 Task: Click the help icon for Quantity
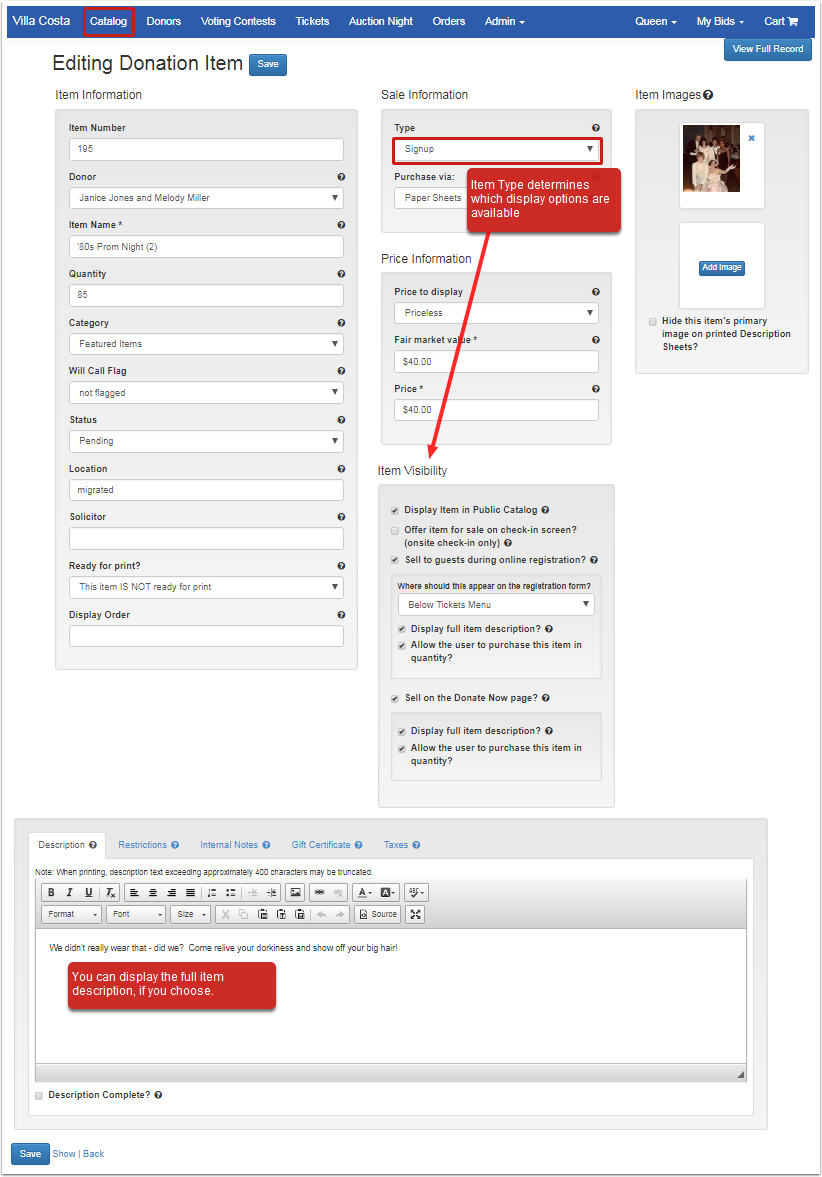(342, 274)
